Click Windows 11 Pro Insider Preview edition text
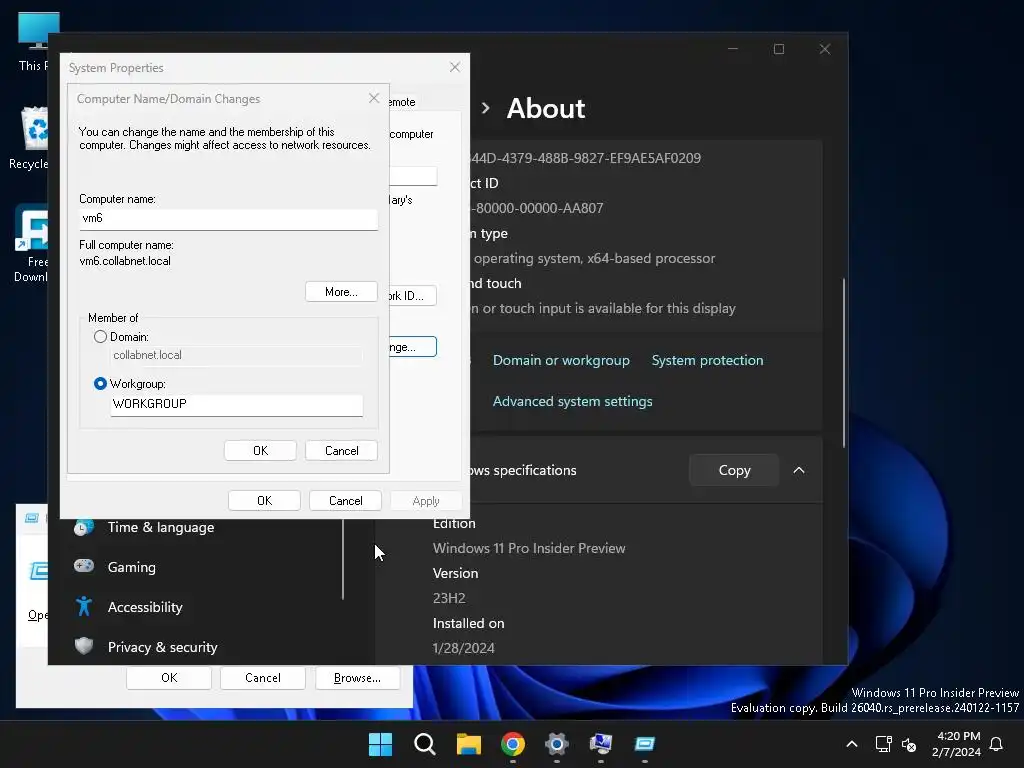The width and height of the screenshot is (1024, 768). coord(529,549)
